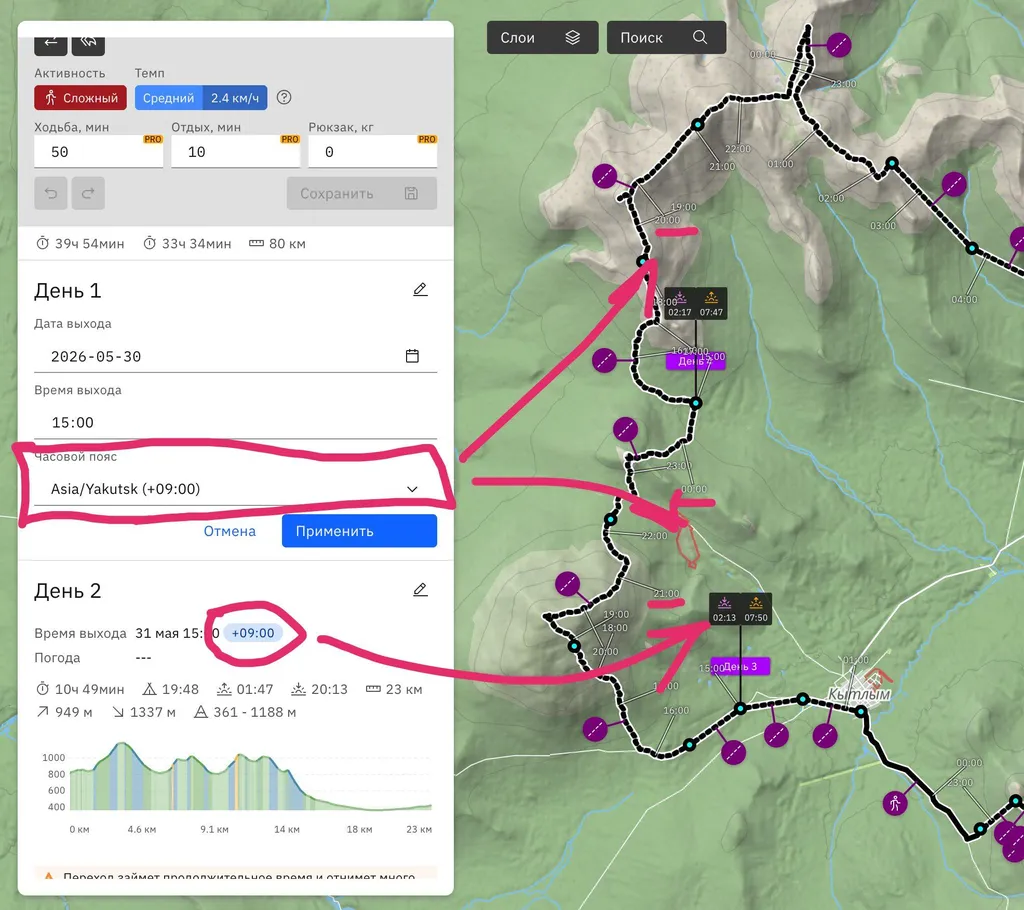1024x910 pixels.
Task: Click the Отмена link
Action: pyautogui.click(x=230, y=531)
